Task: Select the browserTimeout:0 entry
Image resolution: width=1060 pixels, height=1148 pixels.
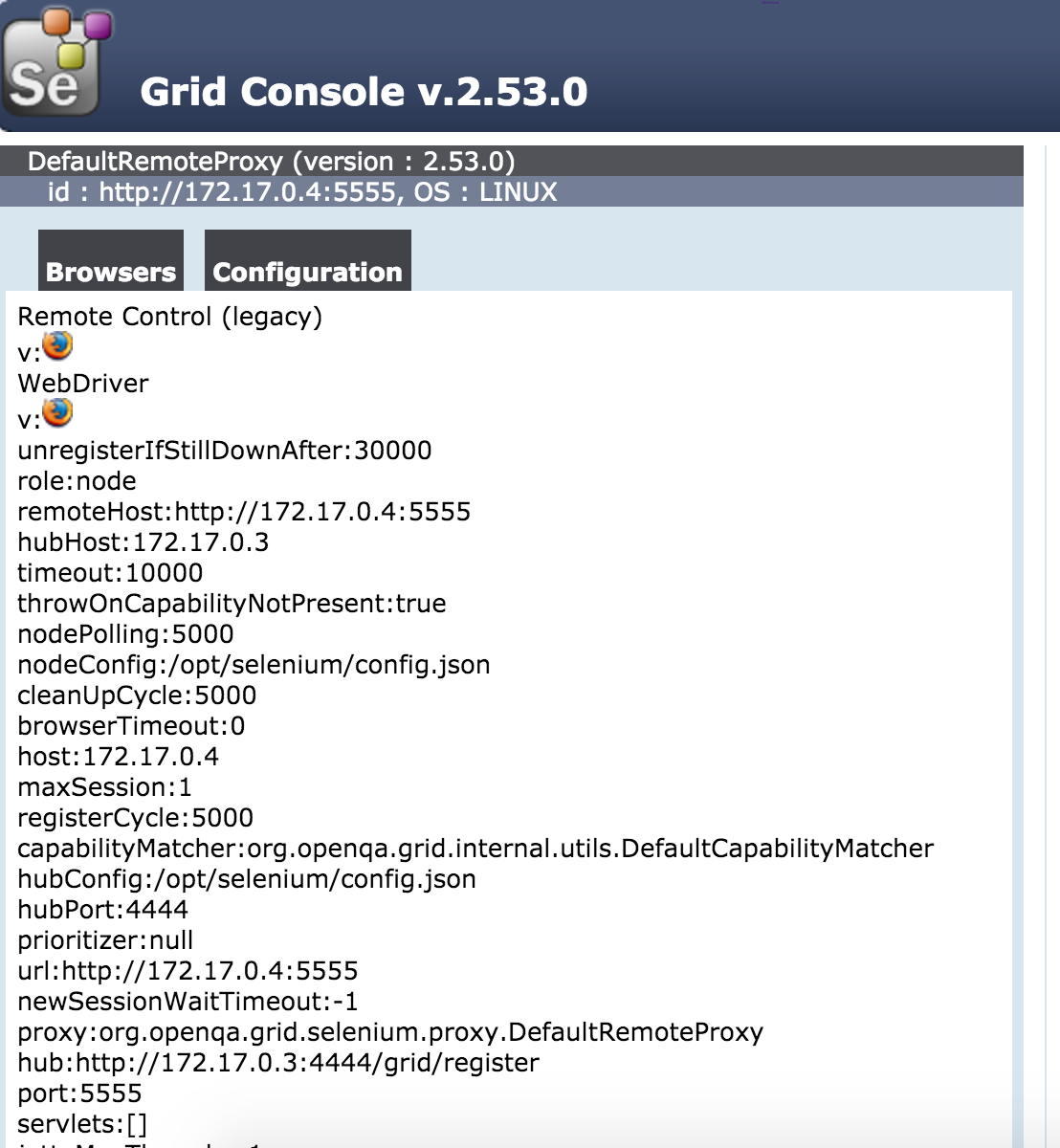Action: point(131,726)
